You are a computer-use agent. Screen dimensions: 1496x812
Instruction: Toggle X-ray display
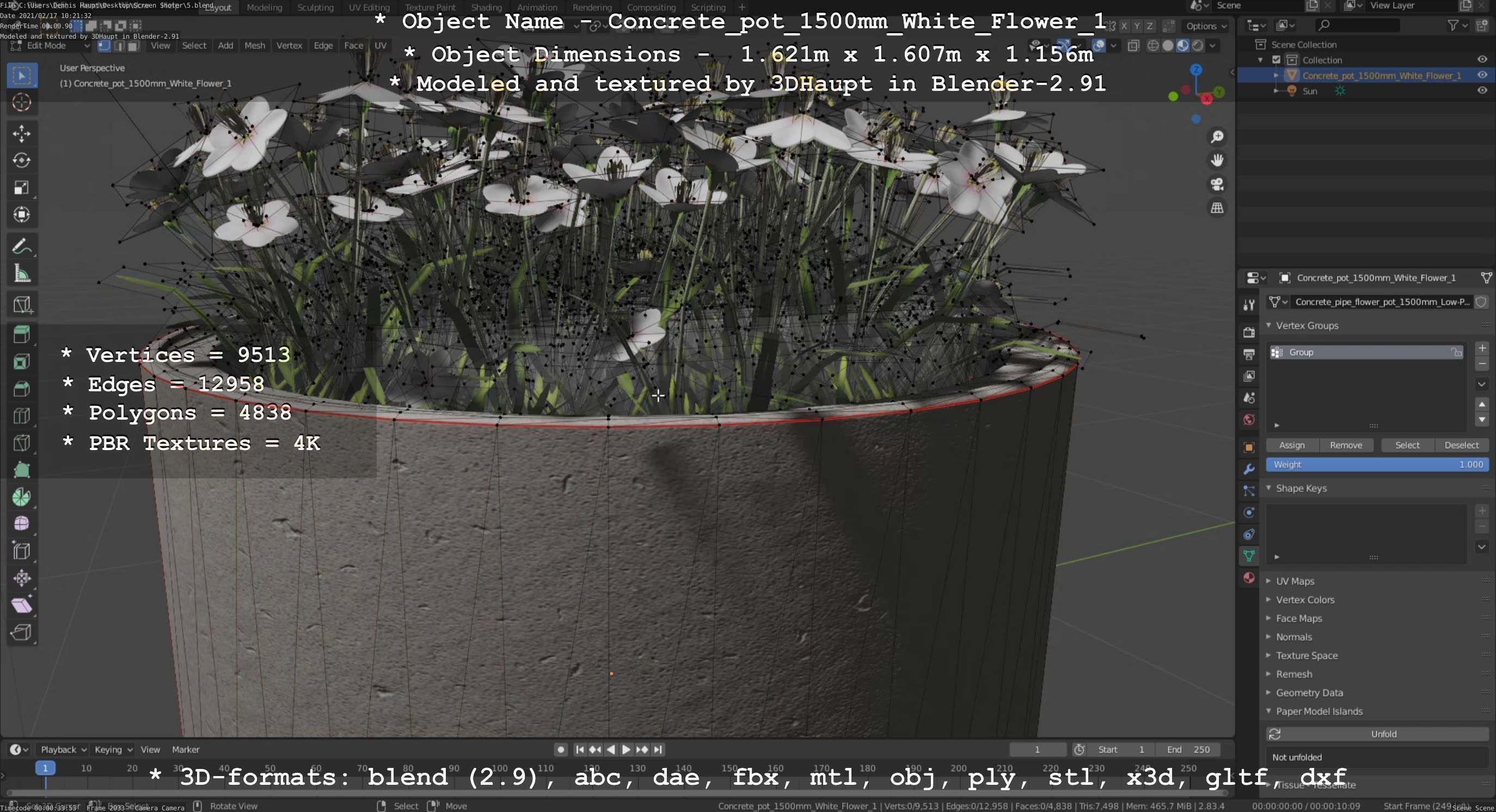click(1133, 46)
